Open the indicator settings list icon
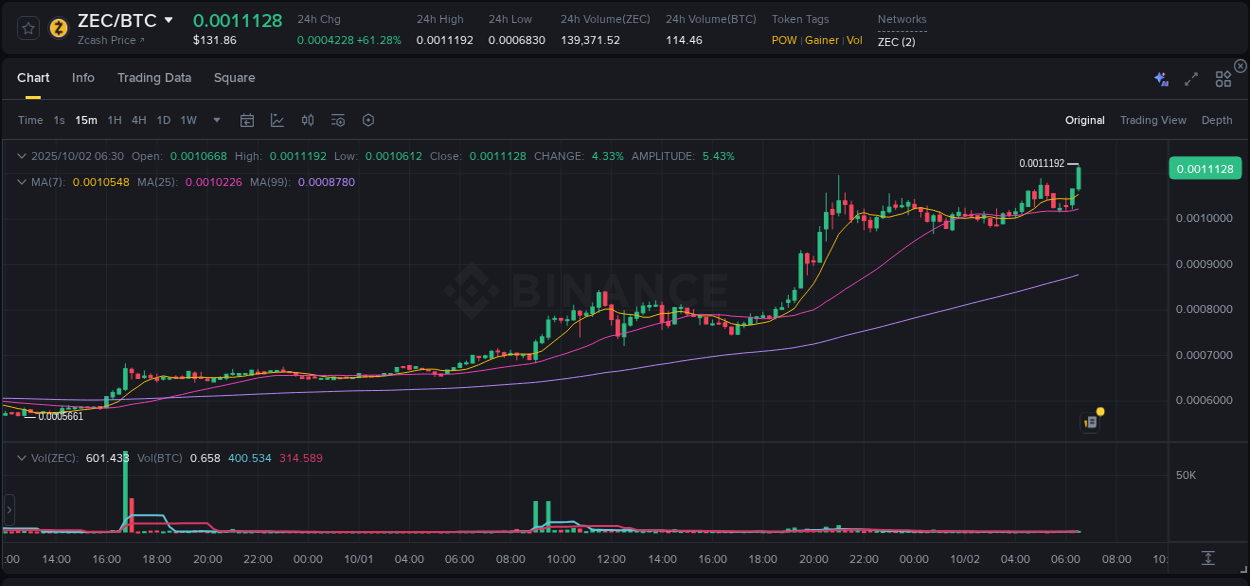The width and height of the screenshot is (1250, 586). [338, 120]
